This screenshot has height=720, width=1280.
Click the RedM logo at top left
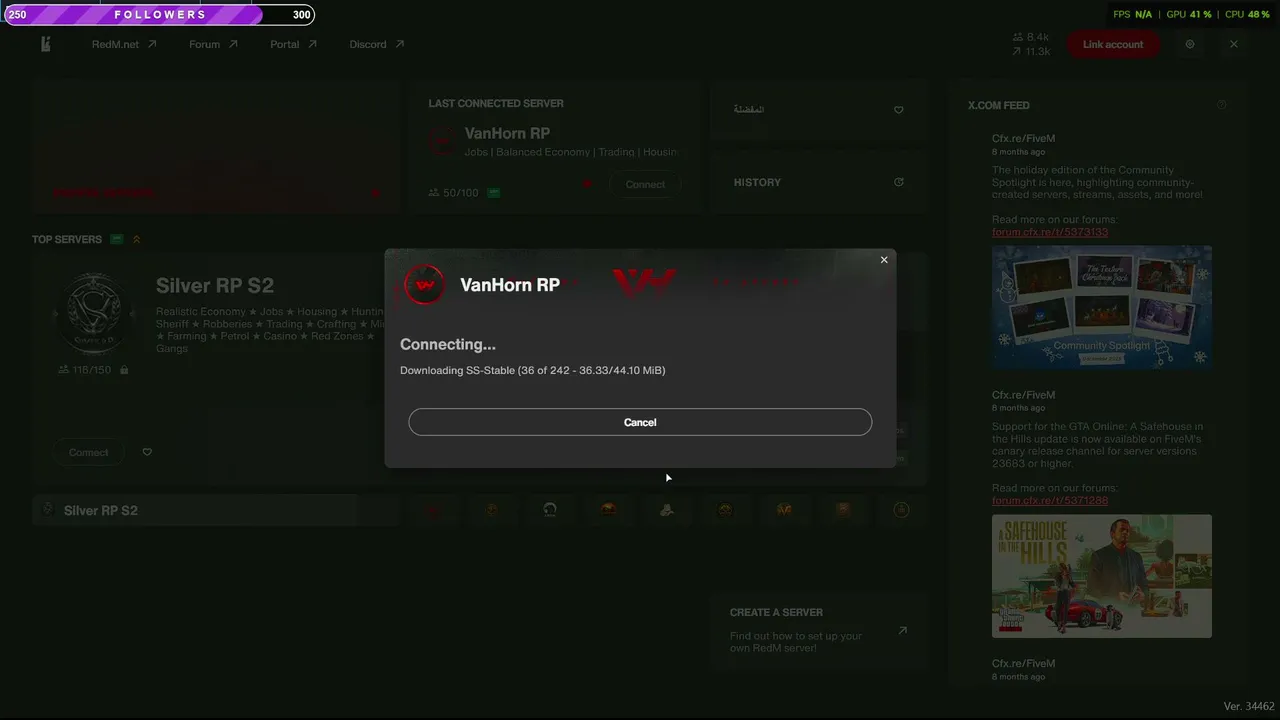pos(46,44)
